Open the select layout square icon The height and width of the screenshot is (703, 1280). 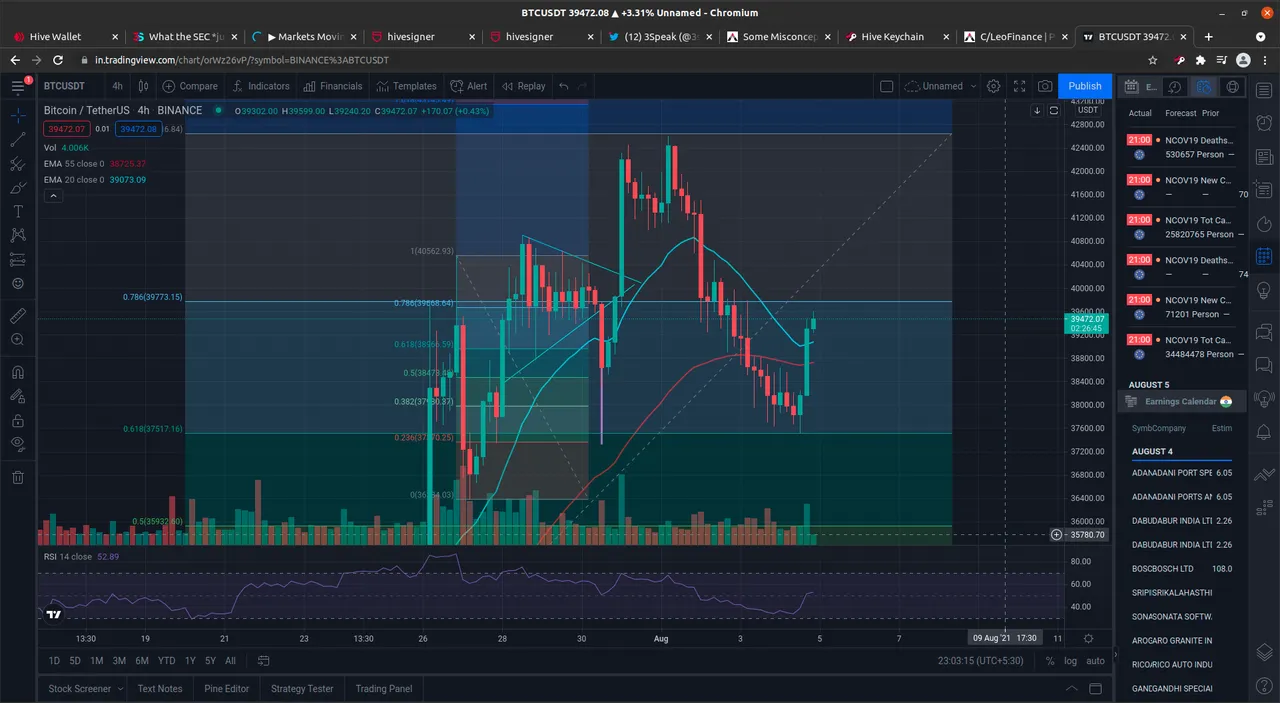(886, 86)
